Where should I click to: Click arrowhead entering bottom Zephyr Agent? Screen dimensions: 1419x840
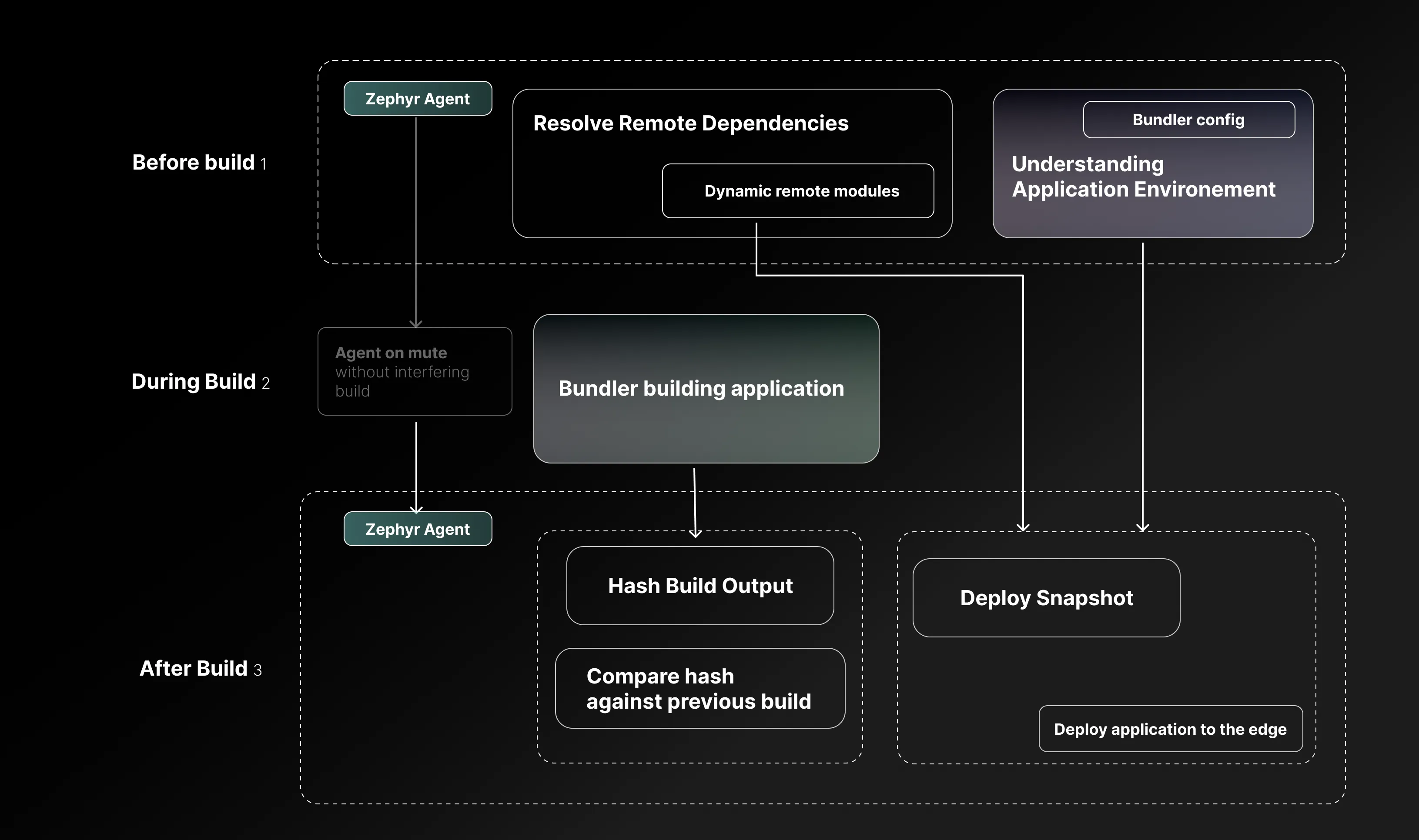(x=416, y=510)
